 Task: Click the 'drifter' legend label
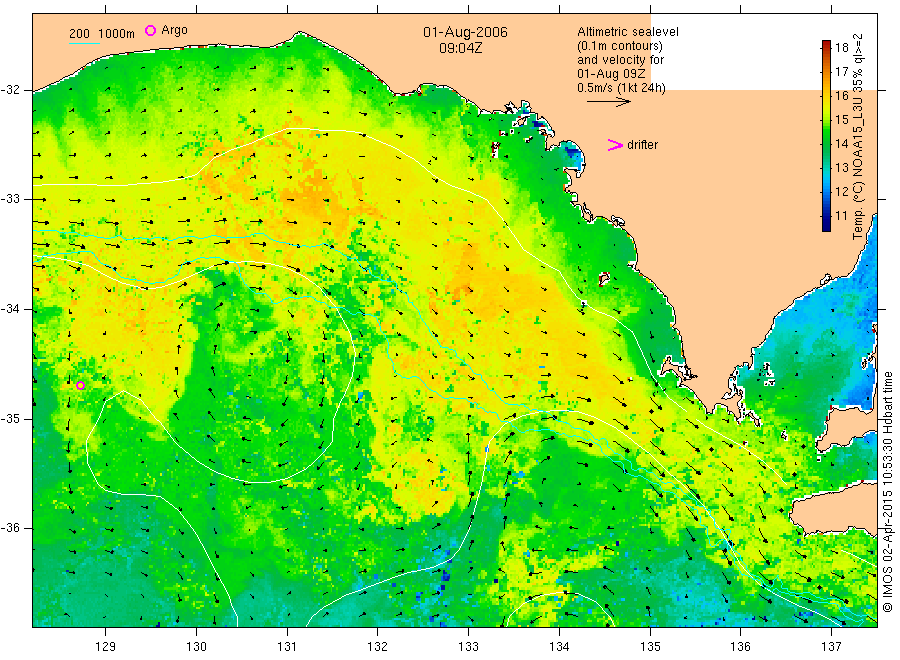pyautogui.click(x=642, y=145)
